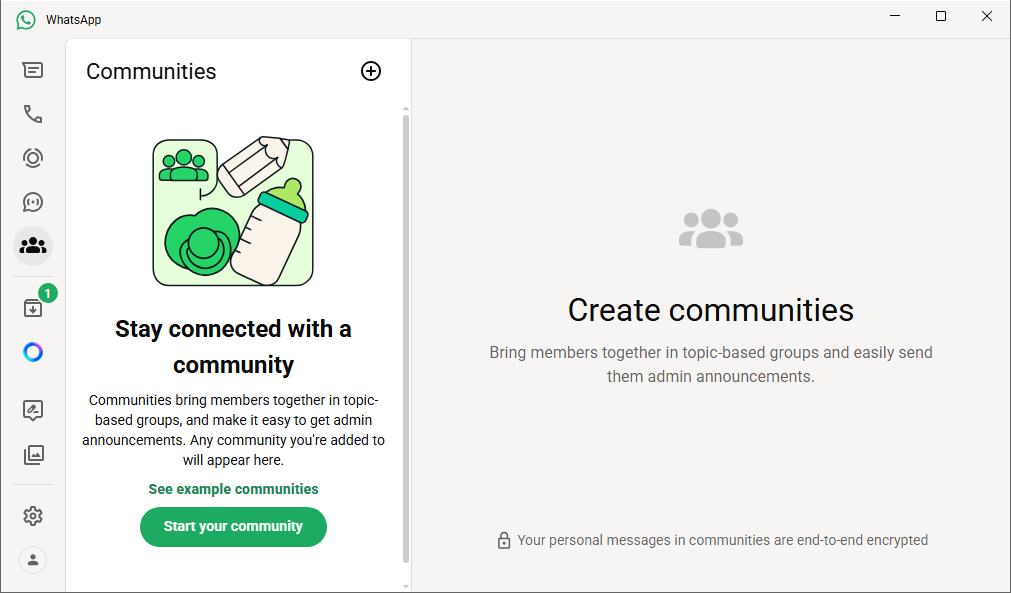Screen dimensions: 1011x593
Task: Open the Meta AI colored ring icon
Action: click(33, 352)
